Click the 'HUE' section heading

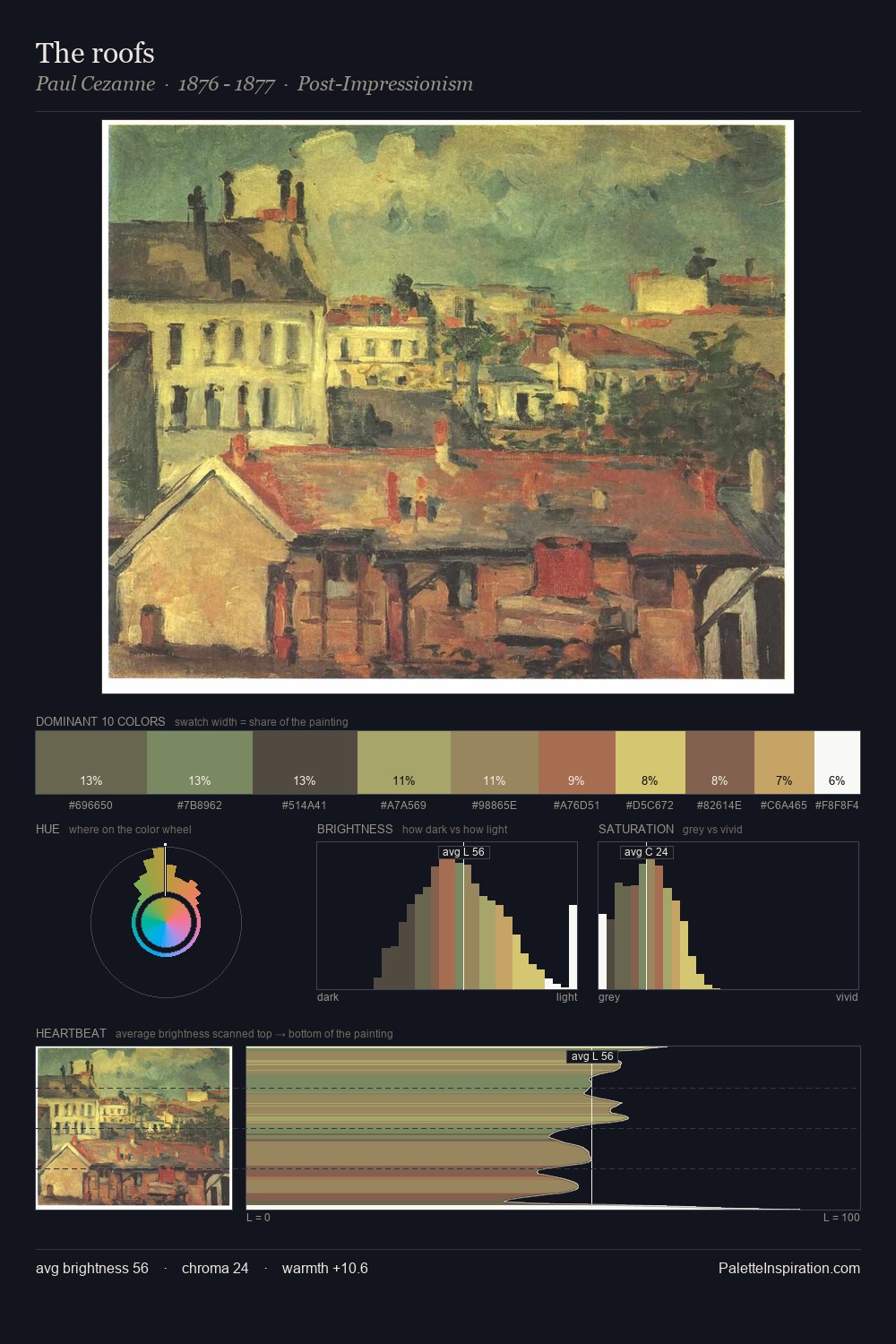(x=47, y=829)
